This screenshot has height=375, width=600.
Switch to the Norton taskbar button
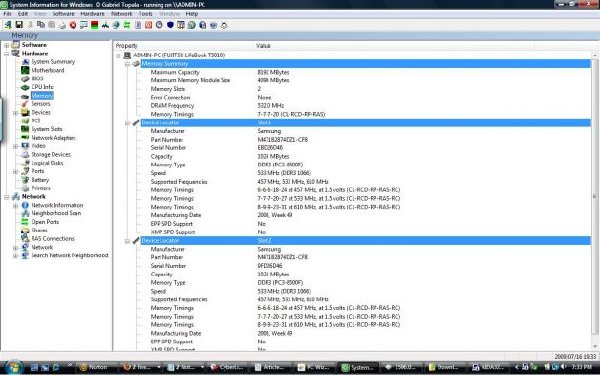coord(94,367)
